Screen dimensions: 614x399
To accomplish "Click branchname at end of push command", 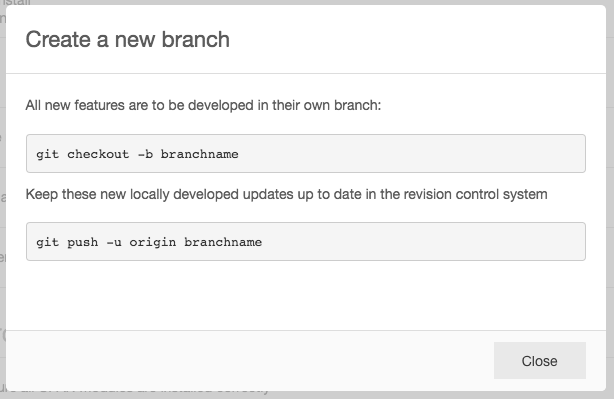I will 223,242.
